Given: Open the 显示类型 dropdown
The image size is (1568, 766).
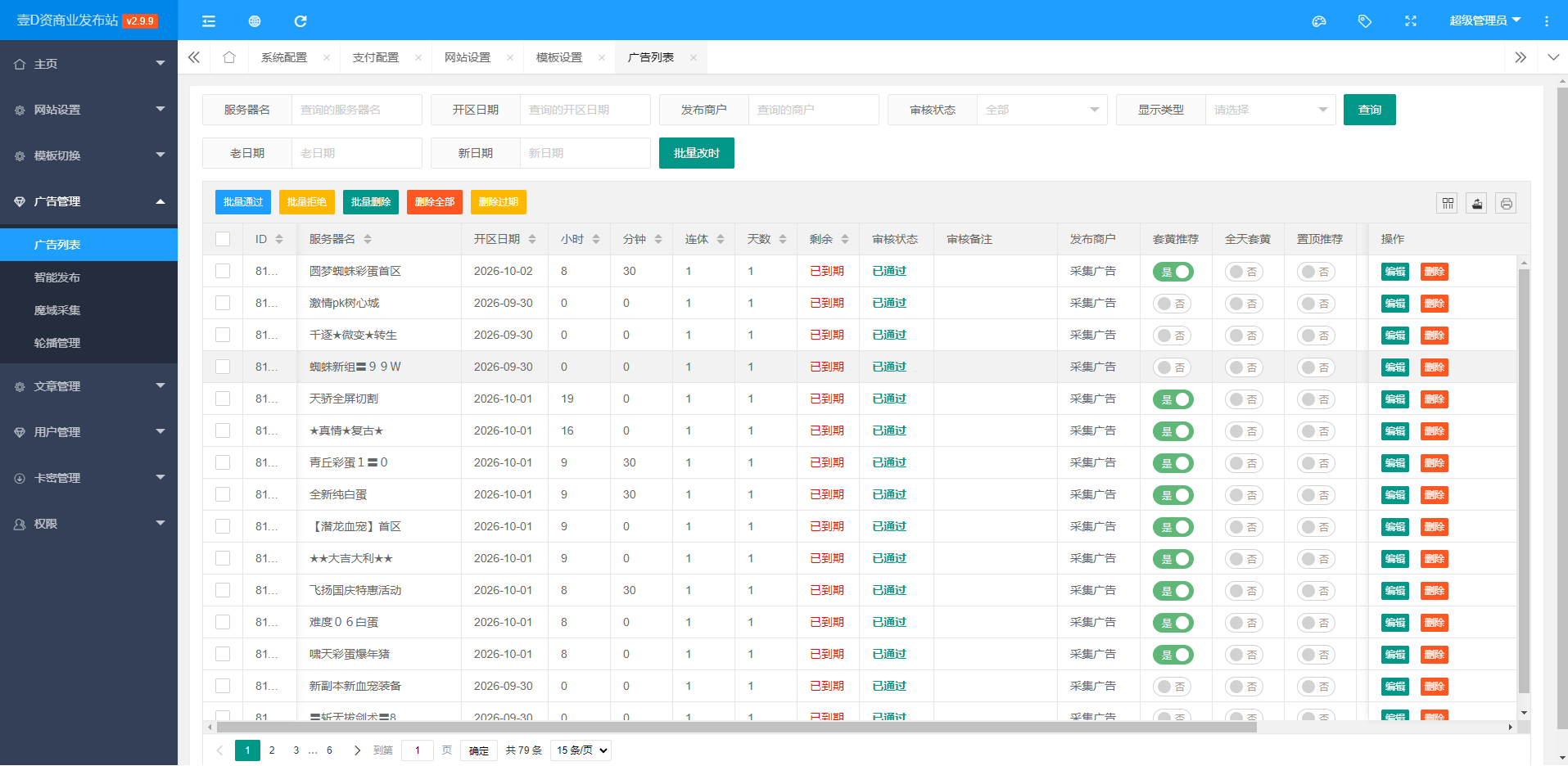Looking at the screenshot, I should (1271, 110).
